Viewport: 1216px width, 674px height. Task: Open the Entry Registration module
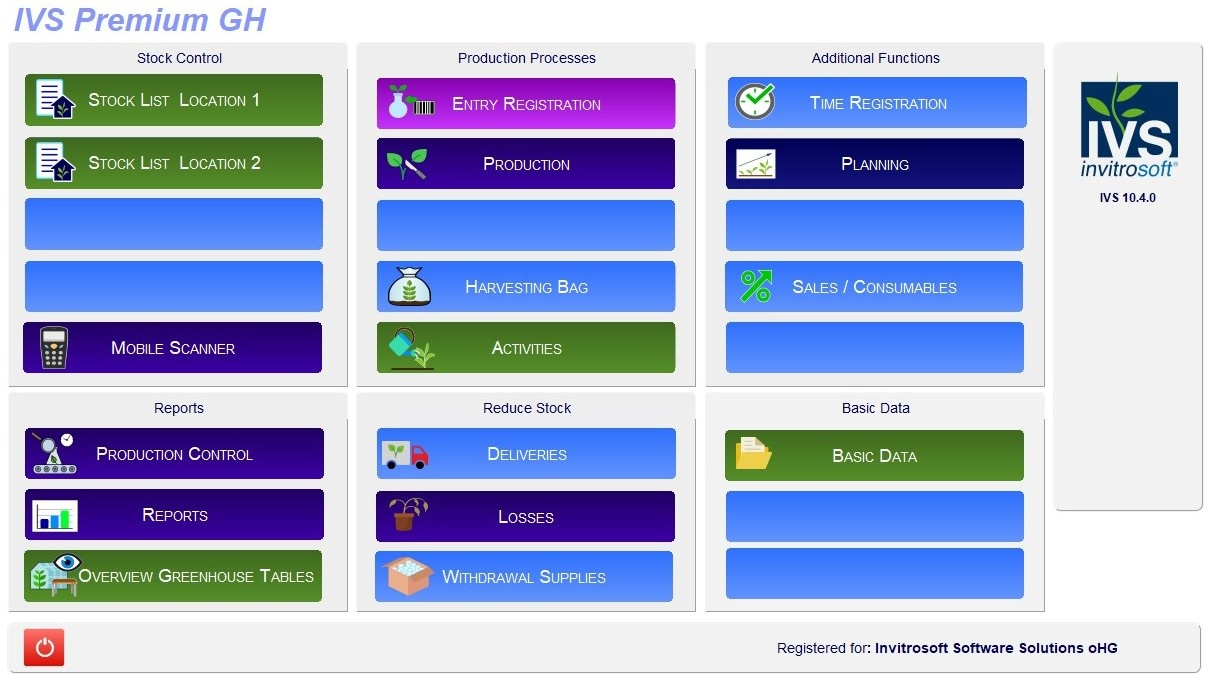tap(526, 103)
